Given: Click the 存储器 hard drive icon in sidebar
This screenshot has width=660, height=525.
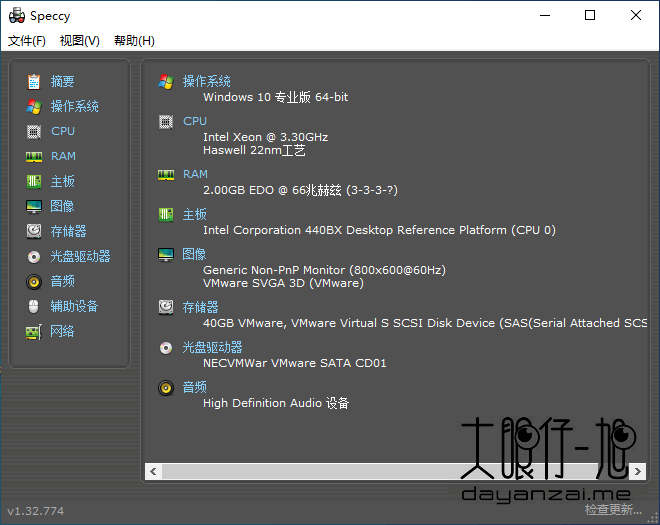Looking at the screenshot, I should [34, 231].
